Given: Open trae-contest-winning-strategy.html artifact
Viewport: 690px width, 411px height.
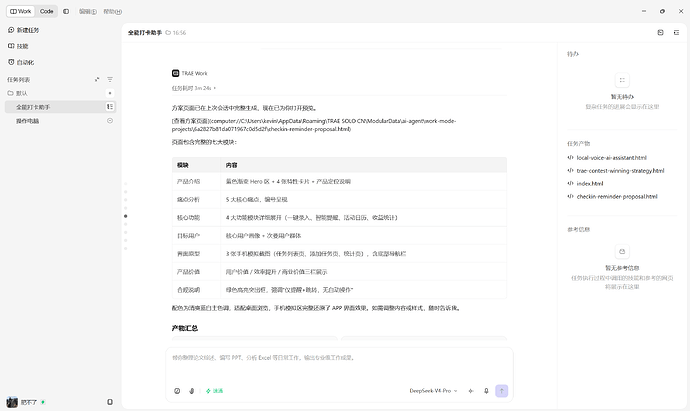Looking at the screenshot, I should (620, 171).
